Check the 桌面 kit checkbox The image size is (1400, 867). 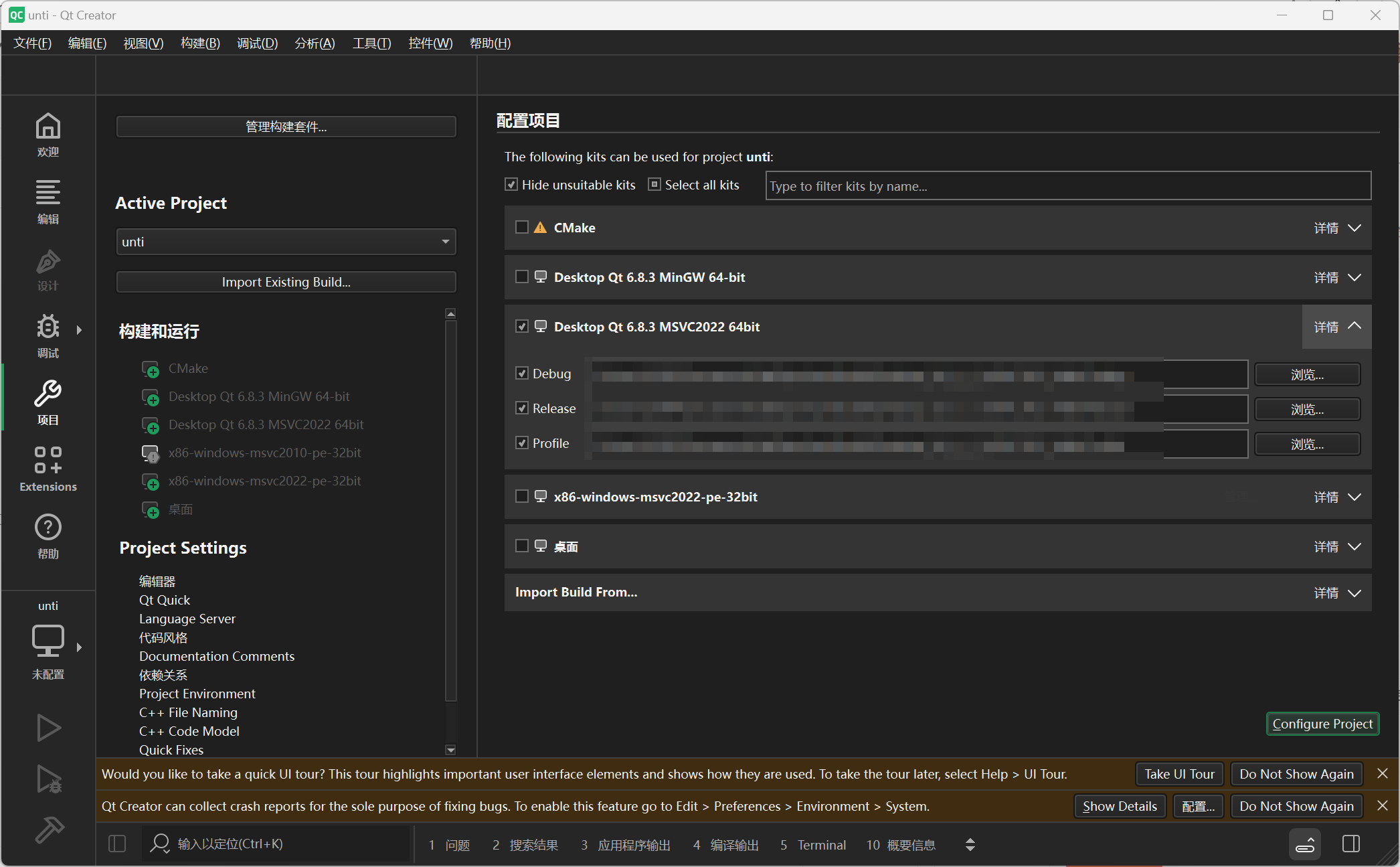[x=522, y=546]
